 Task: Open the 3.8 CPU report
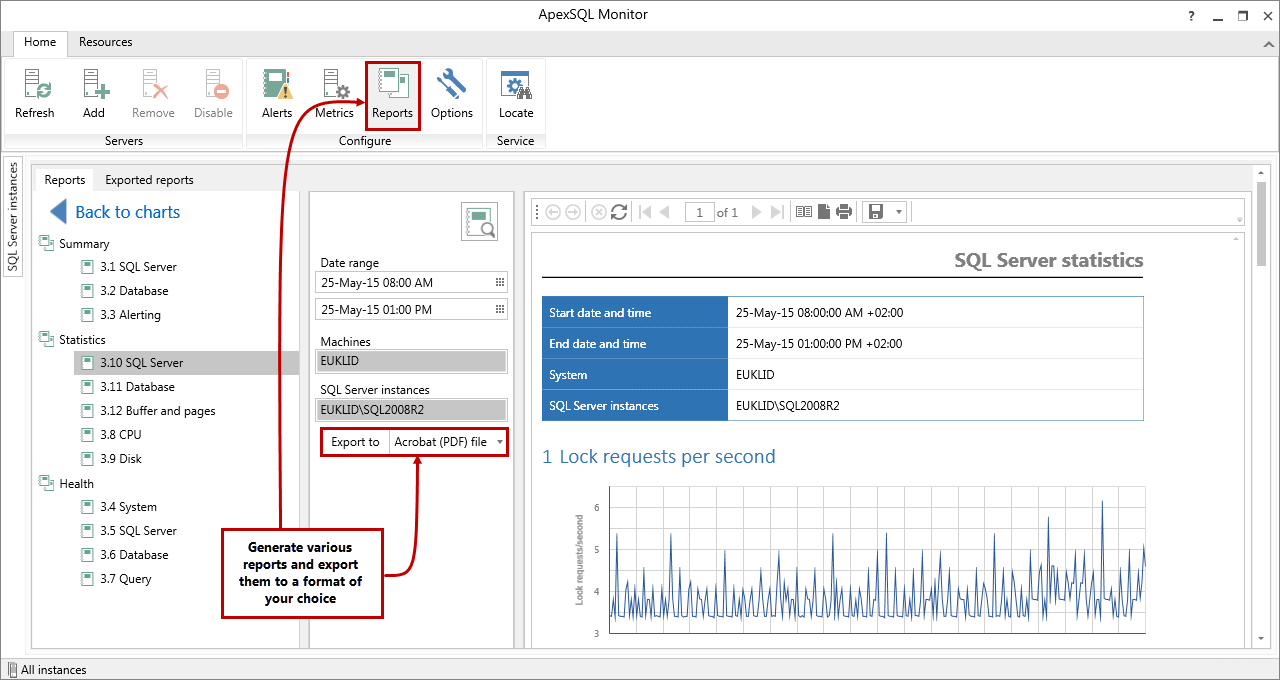coord(120,435)
